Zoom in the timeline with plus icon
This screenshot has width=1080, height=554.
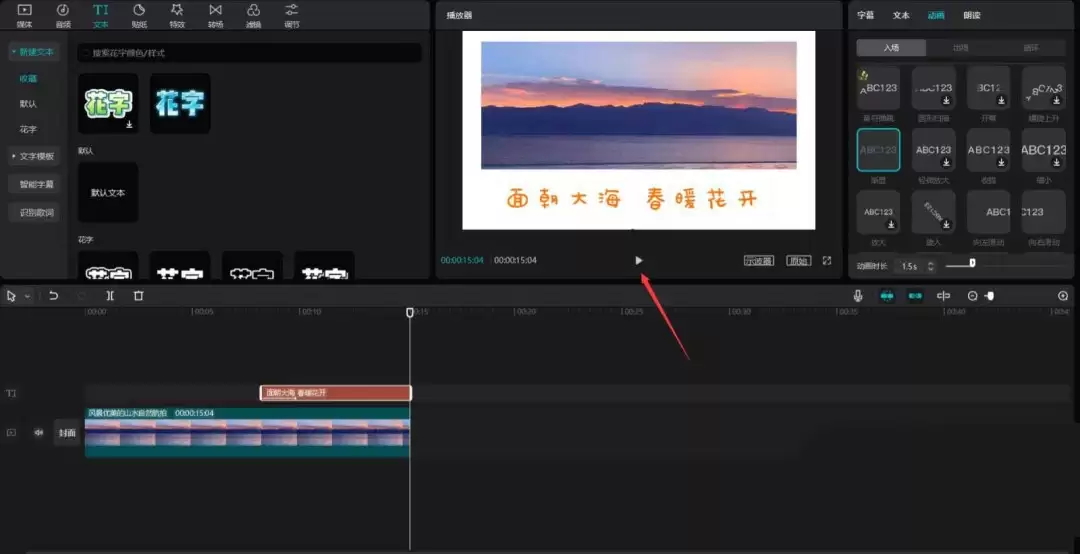(x=1063, y=296)
